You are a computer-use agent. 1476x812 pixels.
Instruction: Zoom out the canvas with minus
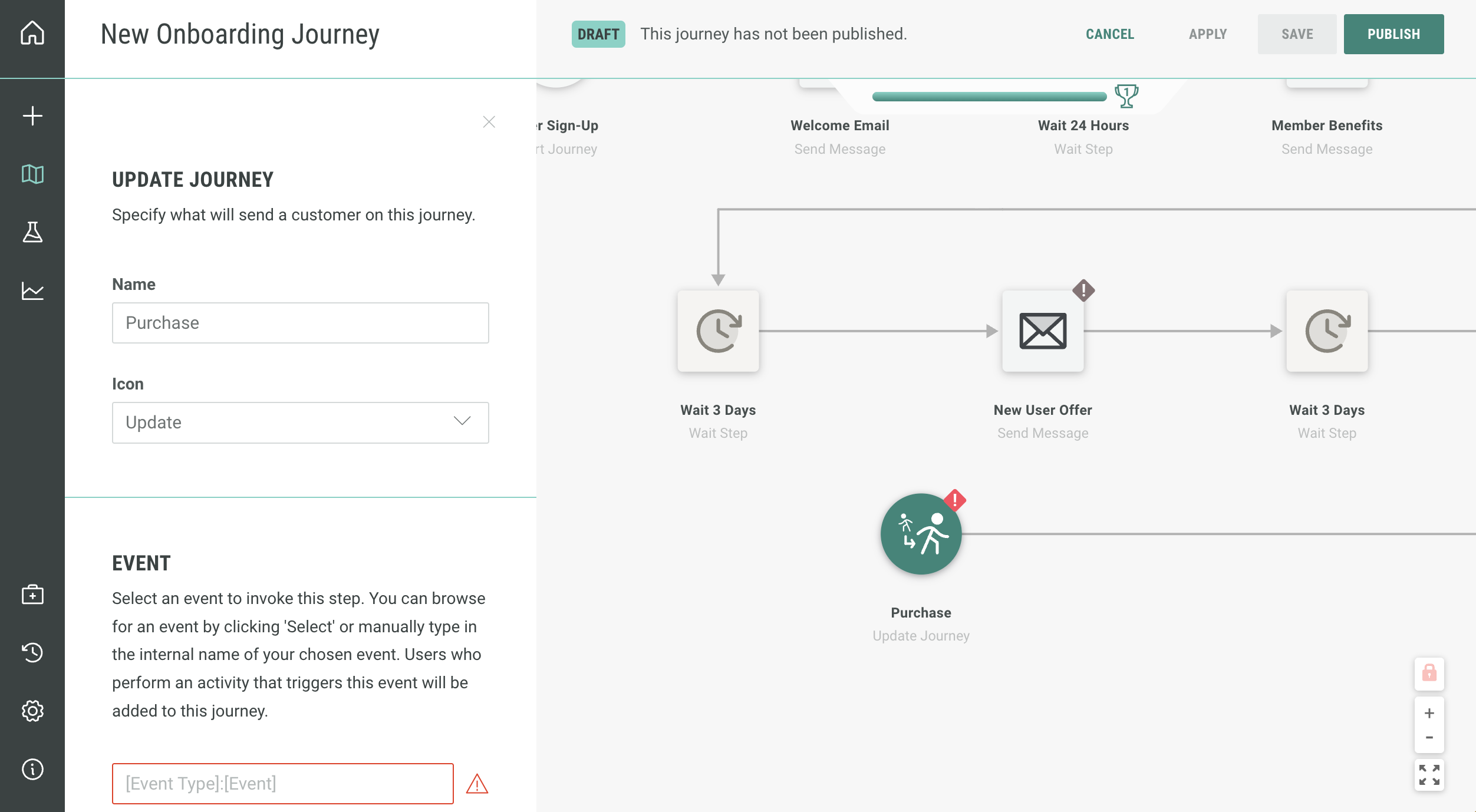(1429, 738)
